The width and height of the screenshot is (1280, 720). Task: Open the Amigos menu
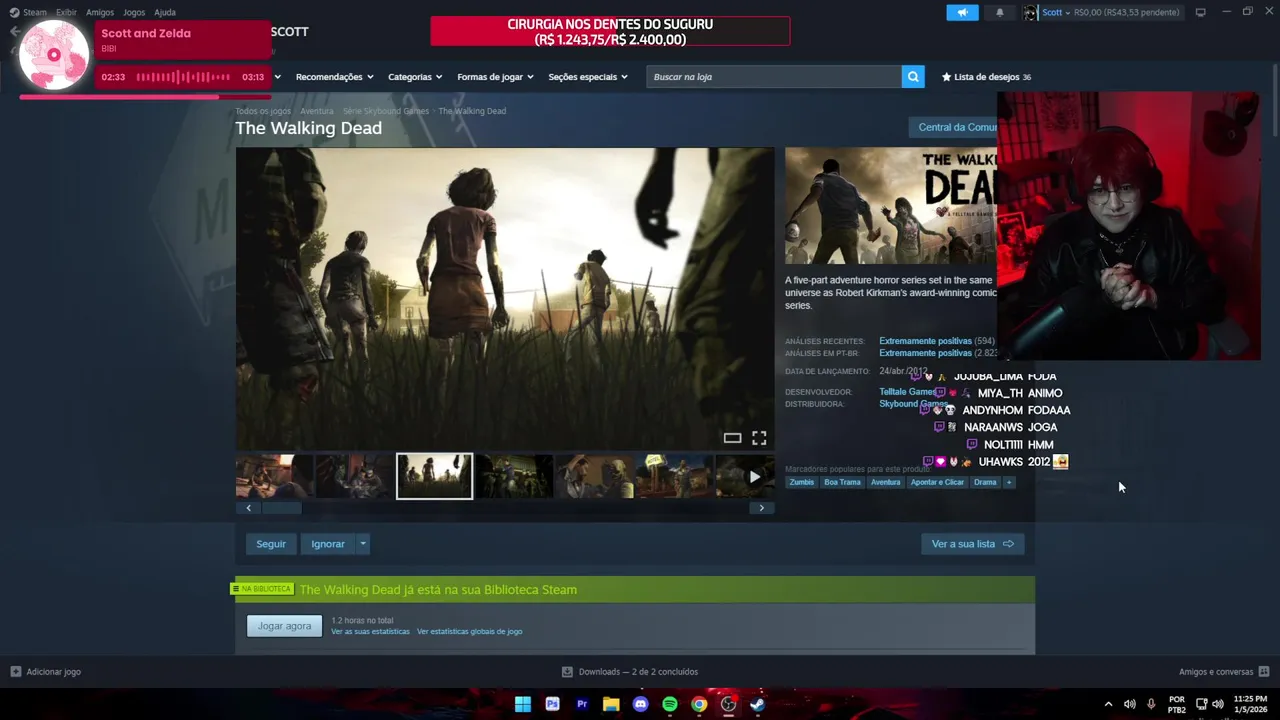click(x=100, y=12)
